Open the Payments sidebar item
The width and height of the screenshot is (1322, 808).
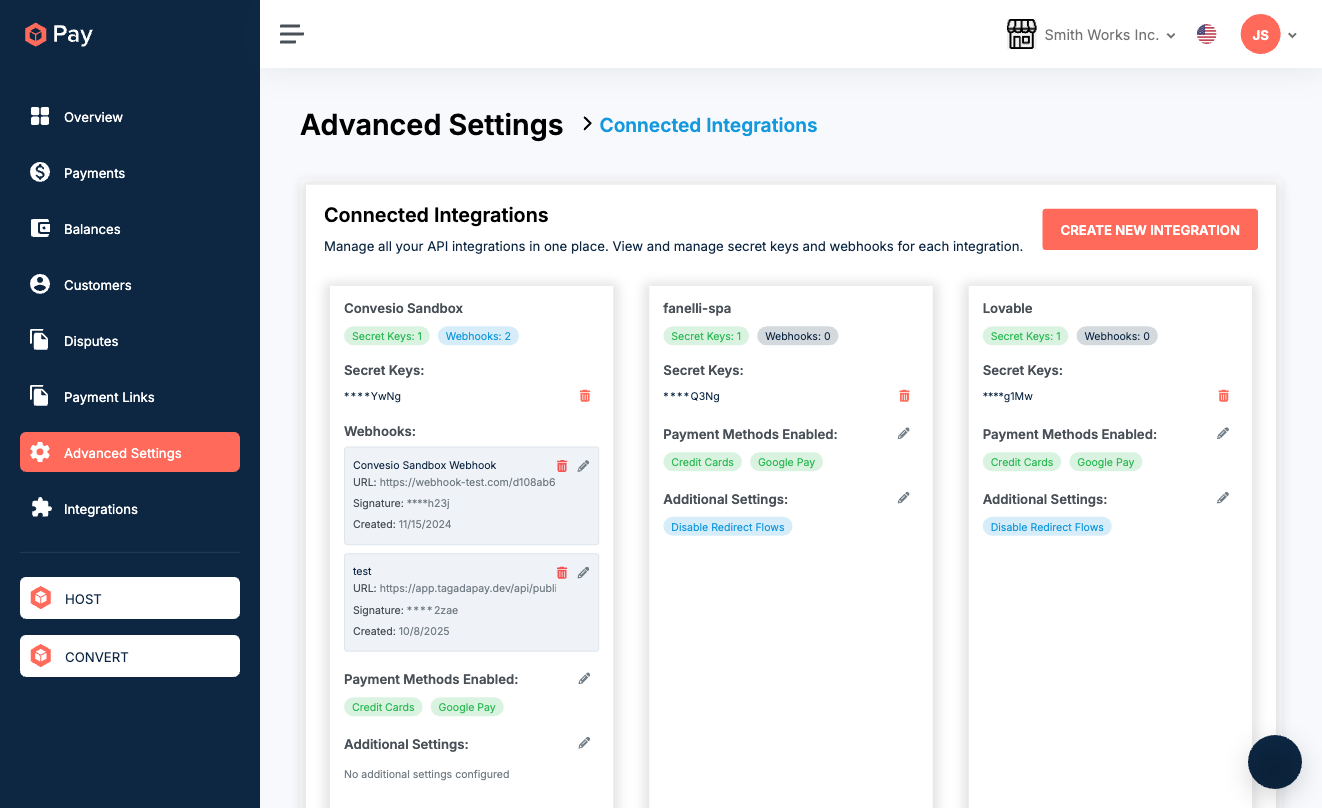coord(130,173)
